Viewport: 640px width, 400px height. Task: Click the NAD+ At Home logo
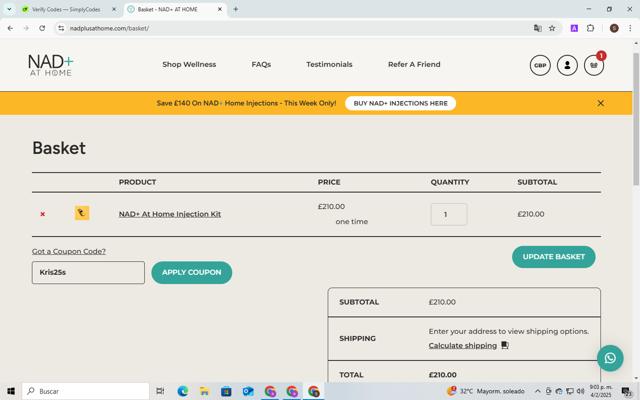(x=51, y=65)
